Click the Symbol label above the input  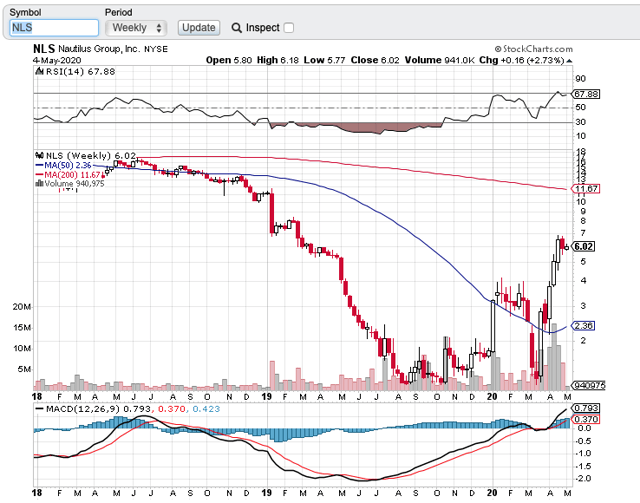25,12
